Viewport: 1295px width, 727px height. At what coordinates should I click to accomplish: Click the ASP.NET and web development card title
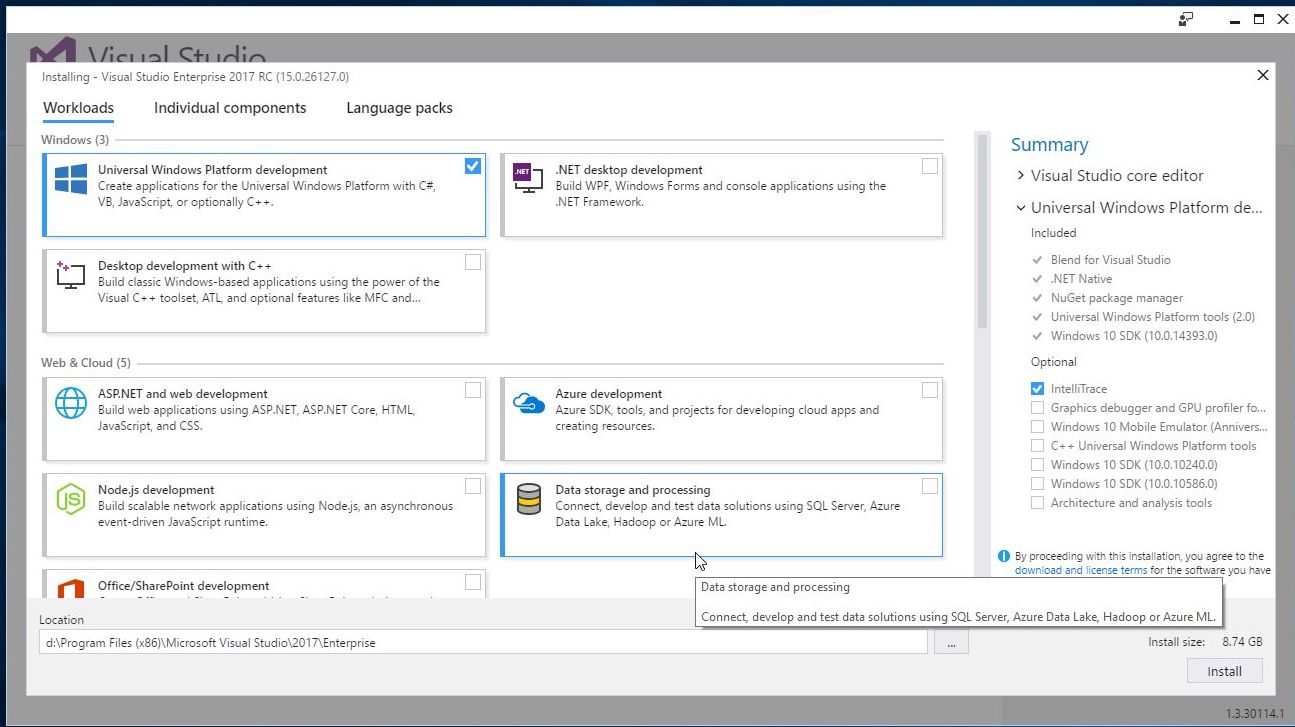[183, 394]
